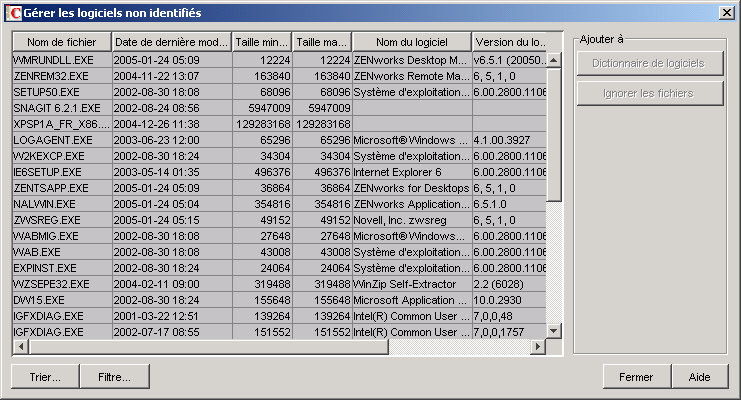Select WABMIG.EXE file
The width and height of the screenshot is (741, 400).
[62, 236]
